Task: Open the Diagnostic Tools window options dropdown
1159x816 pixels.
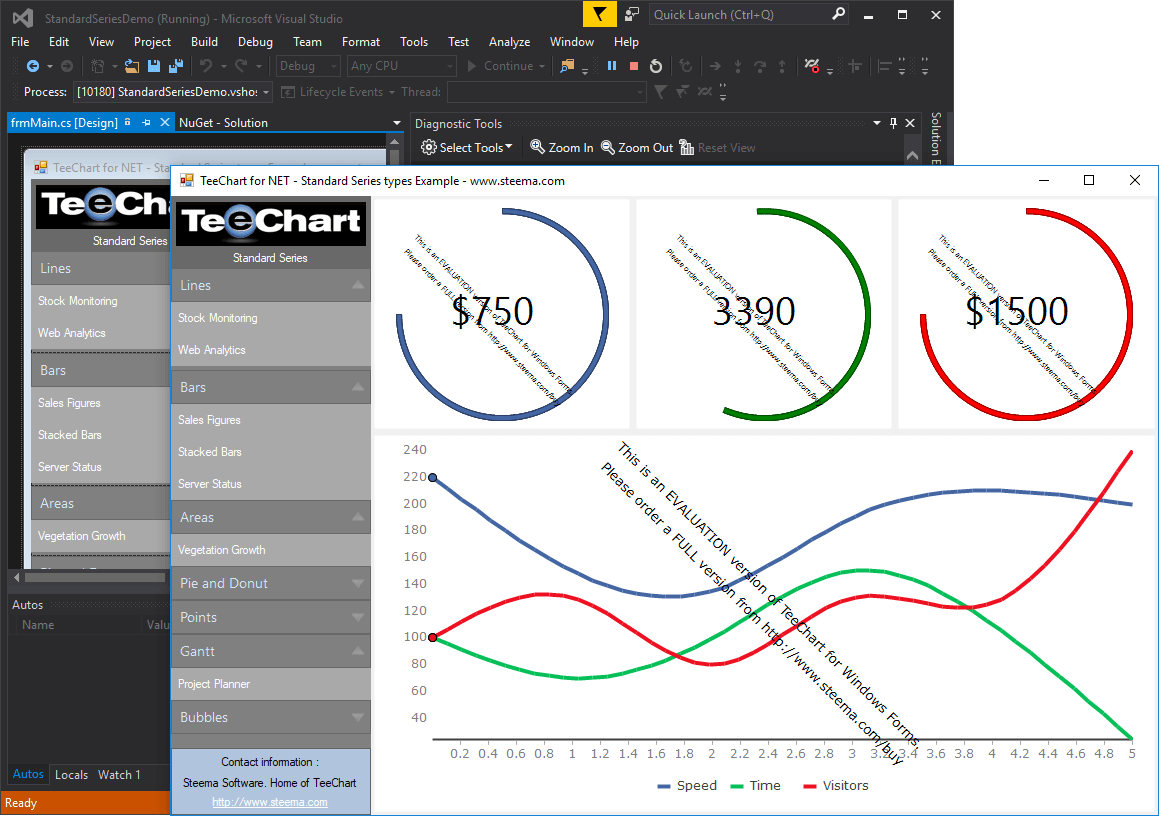Action: 877,123
